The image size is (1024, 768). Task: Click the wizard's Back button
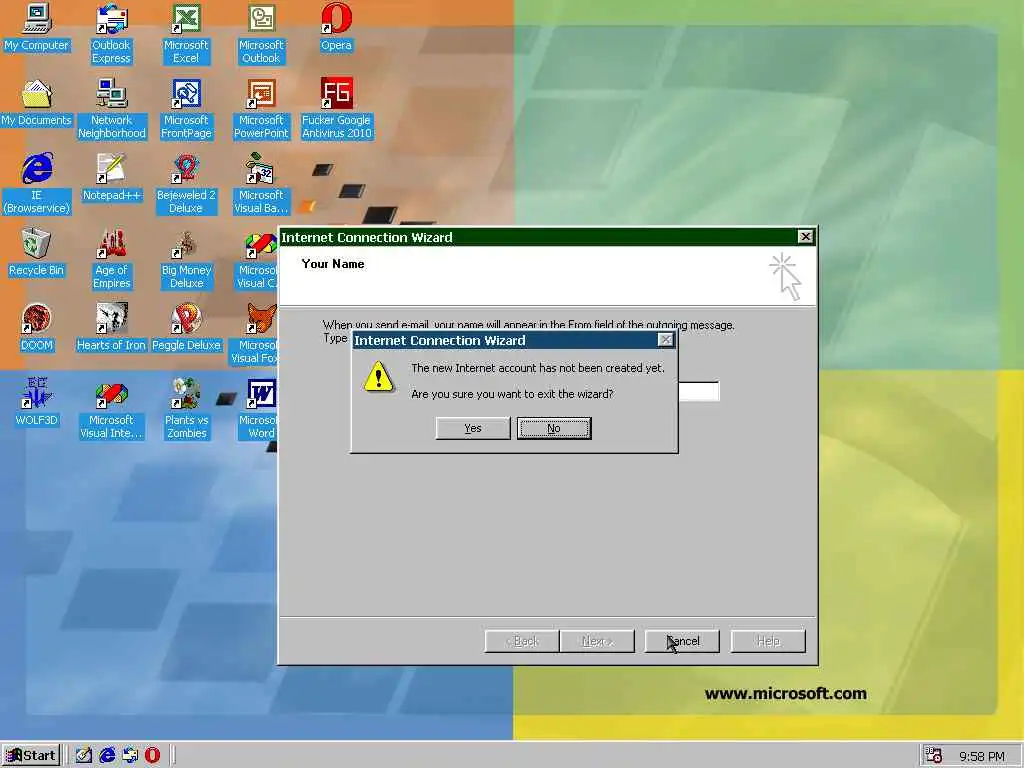(x=522, y=641)
